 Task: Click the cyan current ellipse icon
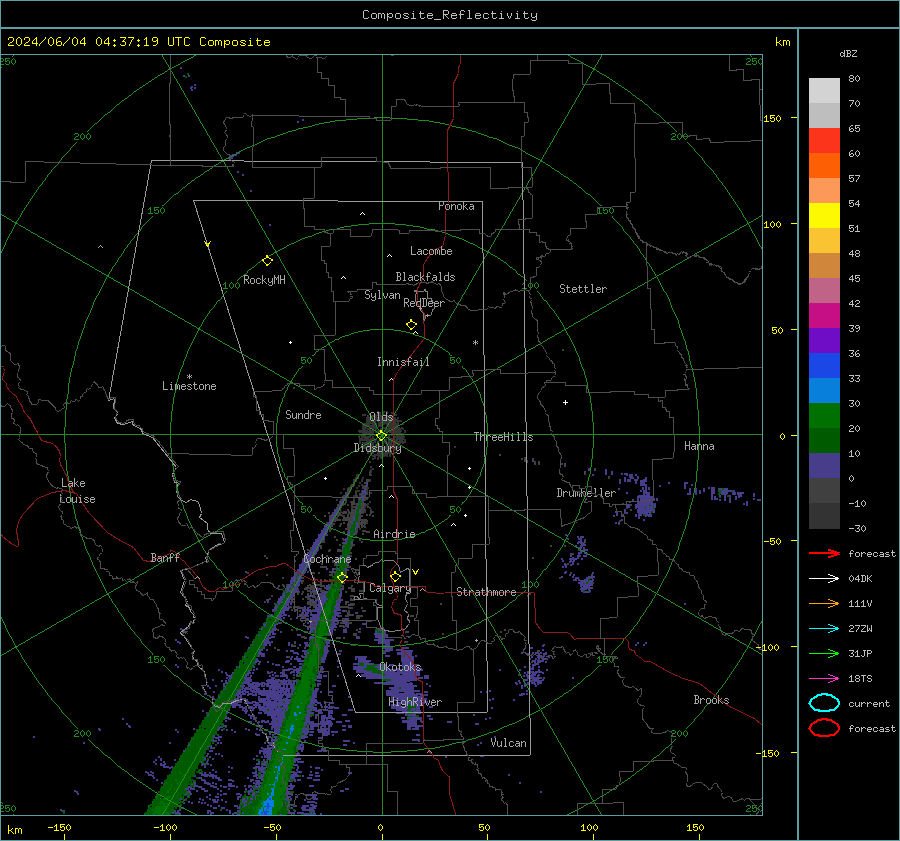(824, 703)
